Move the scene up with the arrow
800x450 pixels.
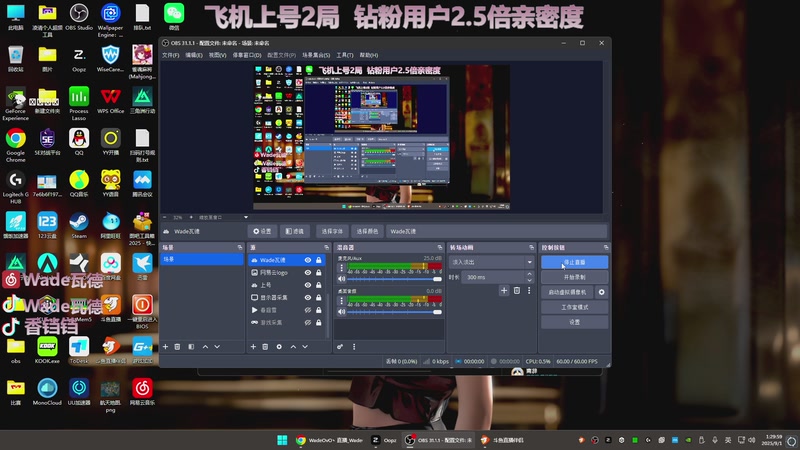(205, 347)
